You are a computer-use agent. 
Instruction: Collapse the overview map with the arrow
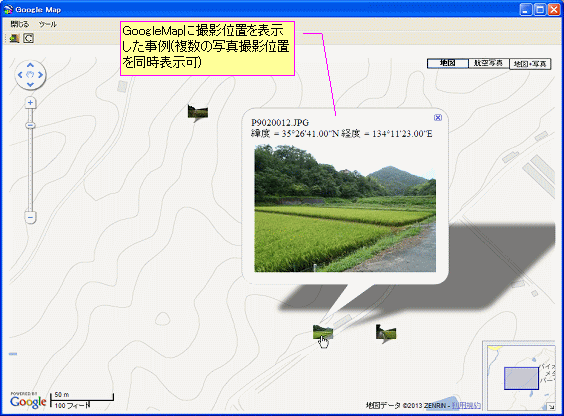[551, 406]
